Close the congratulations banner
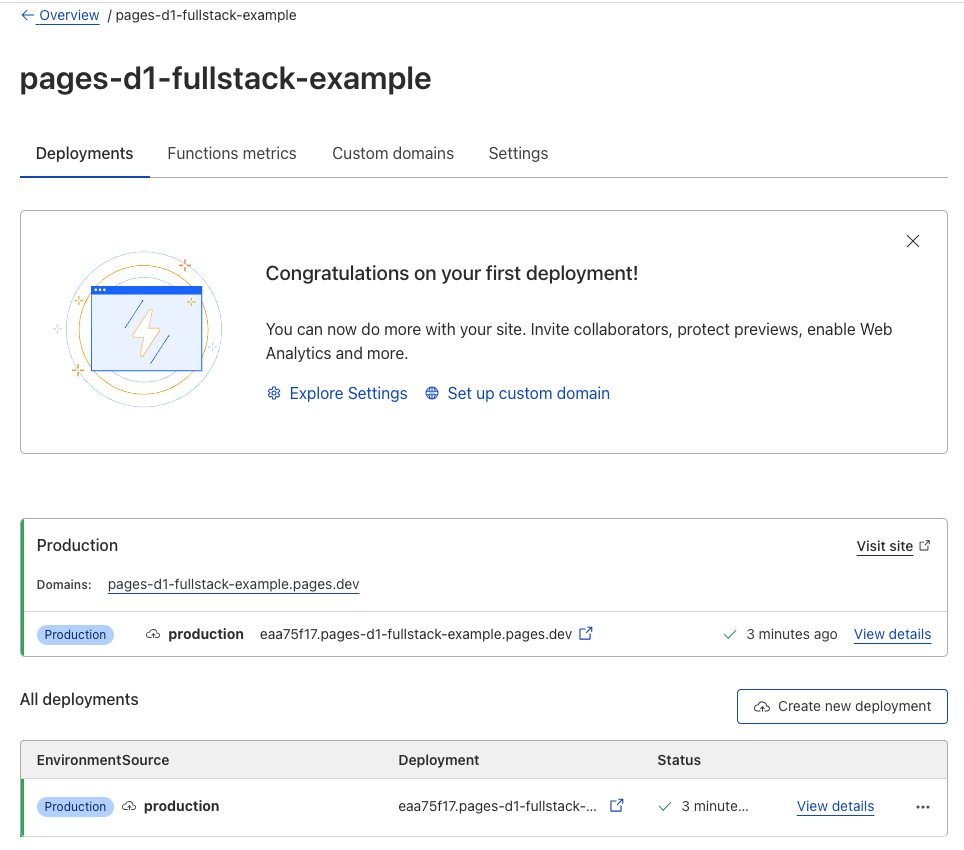 912,241
